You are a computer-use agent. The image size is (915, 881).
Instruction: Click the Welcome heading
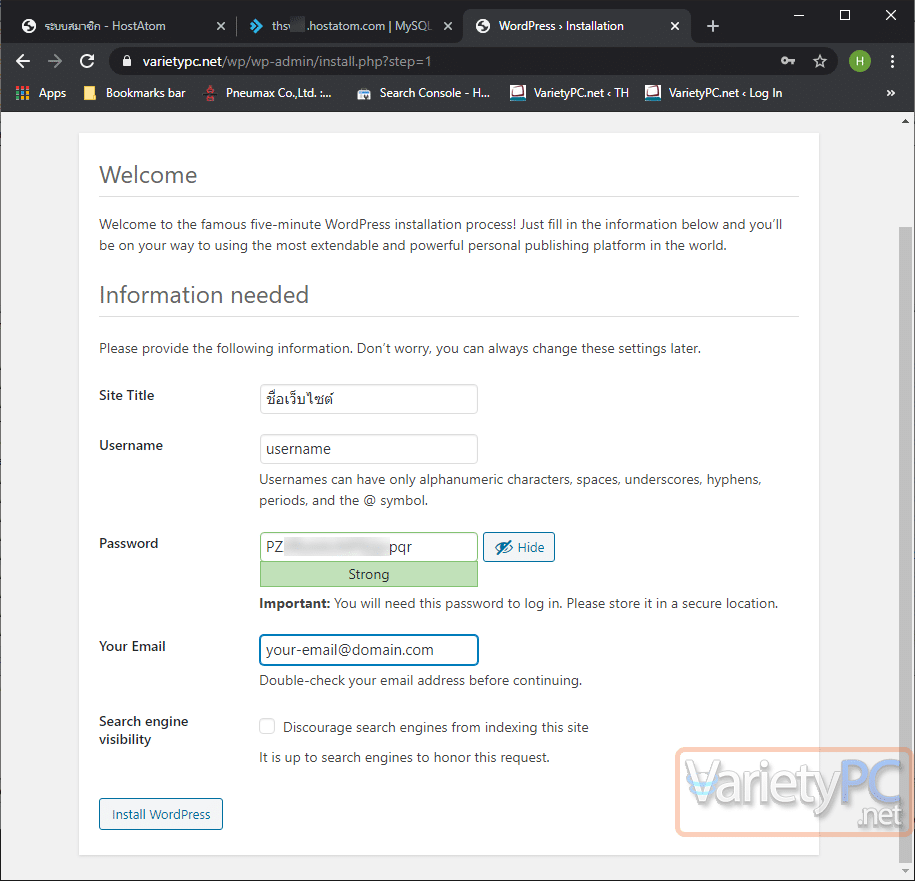tap(148, 175)
